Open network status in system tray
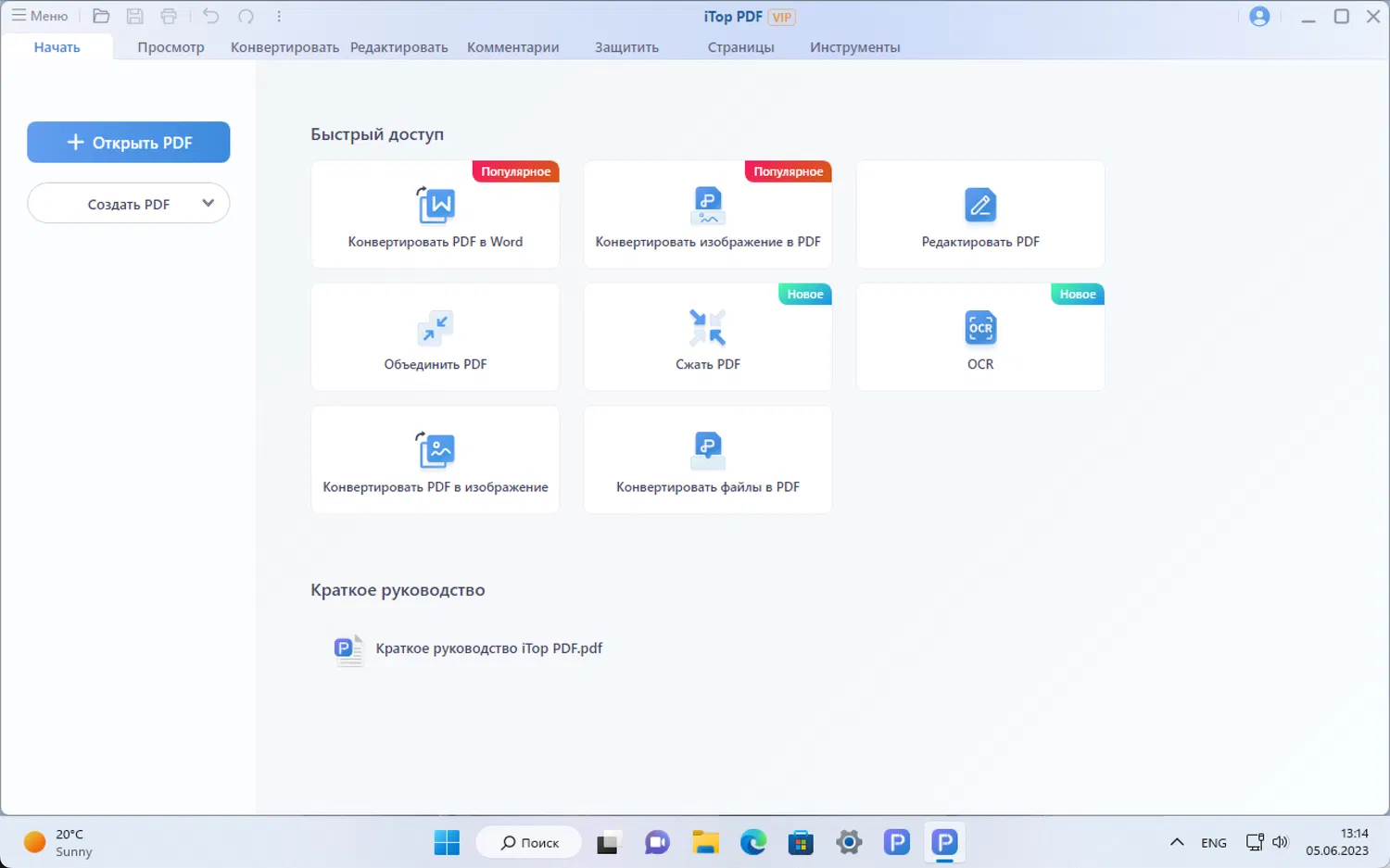Viewport: 1390px width, 868px height. point(1255,843)
